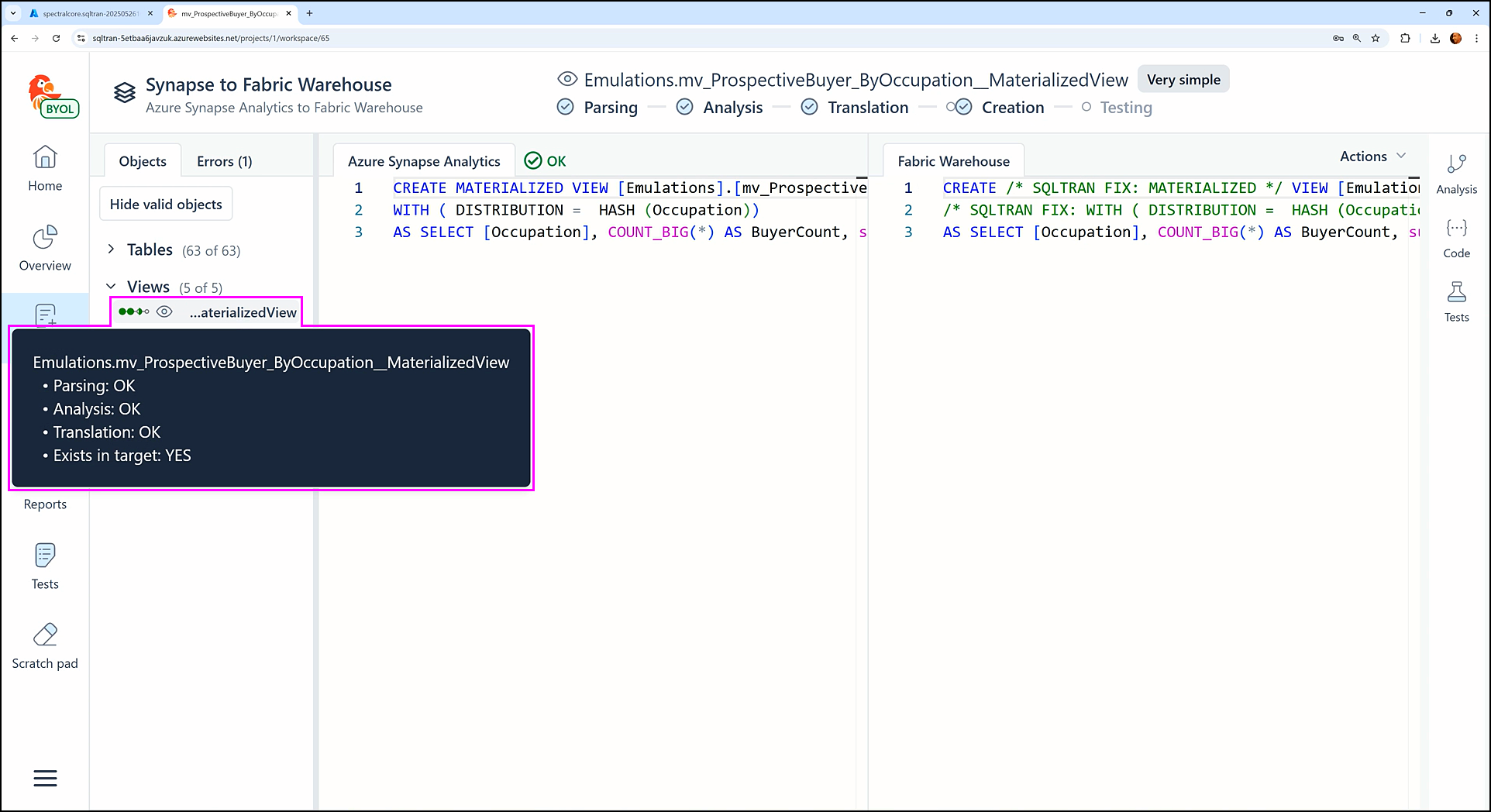The width and height of the screenshot is (1491, 812).
Task: Click the Testing stage step
Action: [x=1125, y=108]
